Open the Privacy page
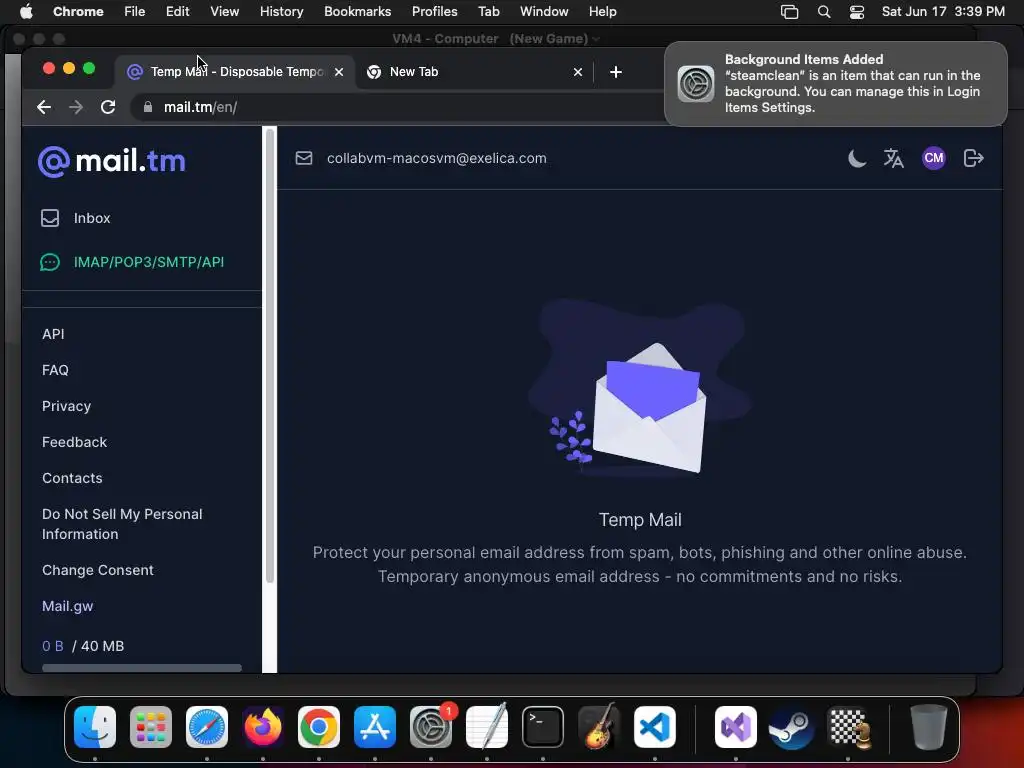The width and height of the screenshot is (1024, 768). tap(66, 406)
